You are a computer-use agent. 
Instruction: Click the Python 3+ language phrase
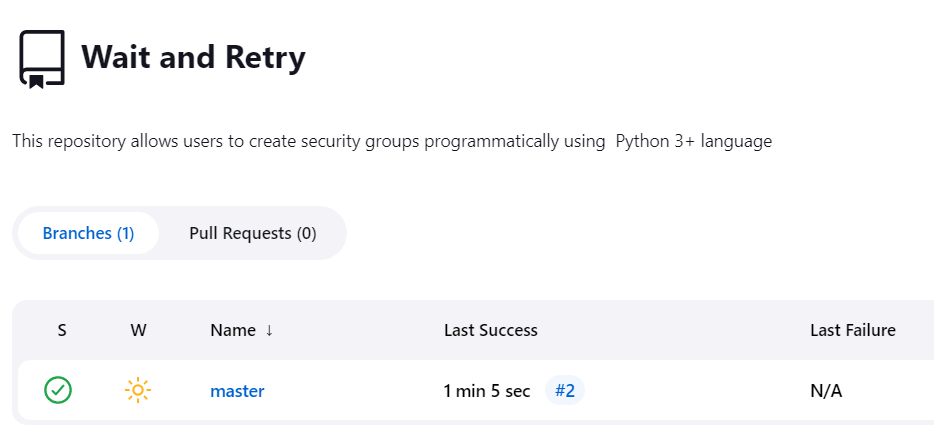(x=693, y=141)
